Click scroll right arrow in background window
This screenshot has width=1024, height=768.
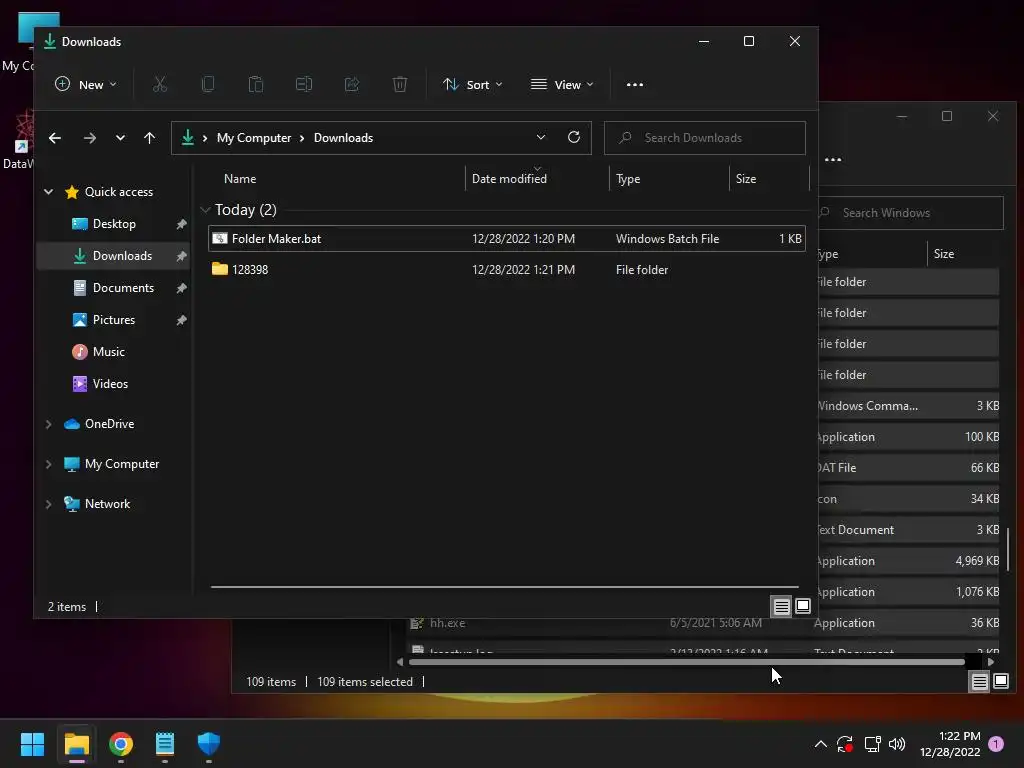991,662
